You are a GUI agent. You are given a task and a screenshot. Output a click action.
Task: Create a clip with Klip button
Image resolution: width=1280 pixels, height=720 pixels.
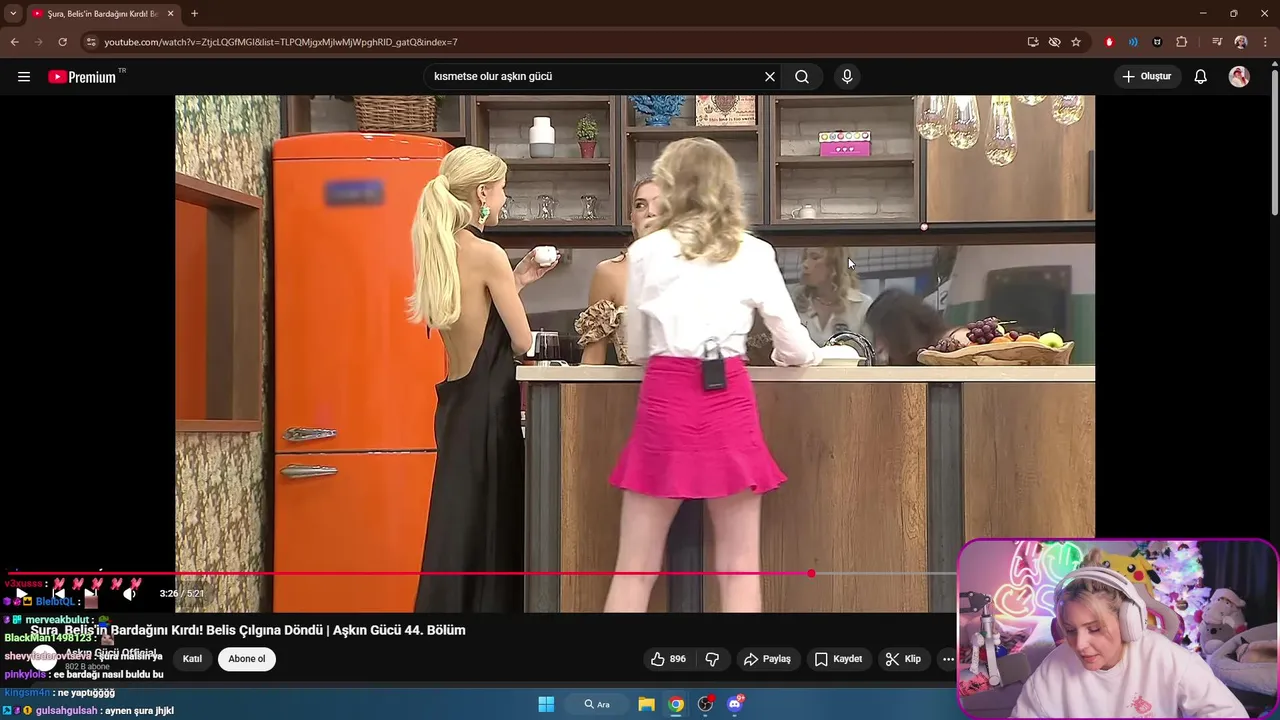pyautogui.click(x=903, y=659)
